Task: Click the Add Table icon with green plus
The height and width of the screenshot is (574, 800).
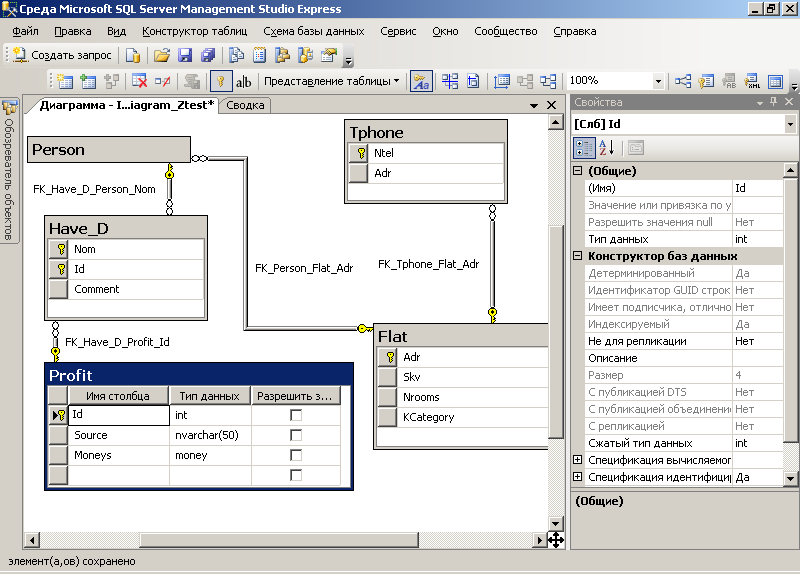Action: (x=88, y=81)
